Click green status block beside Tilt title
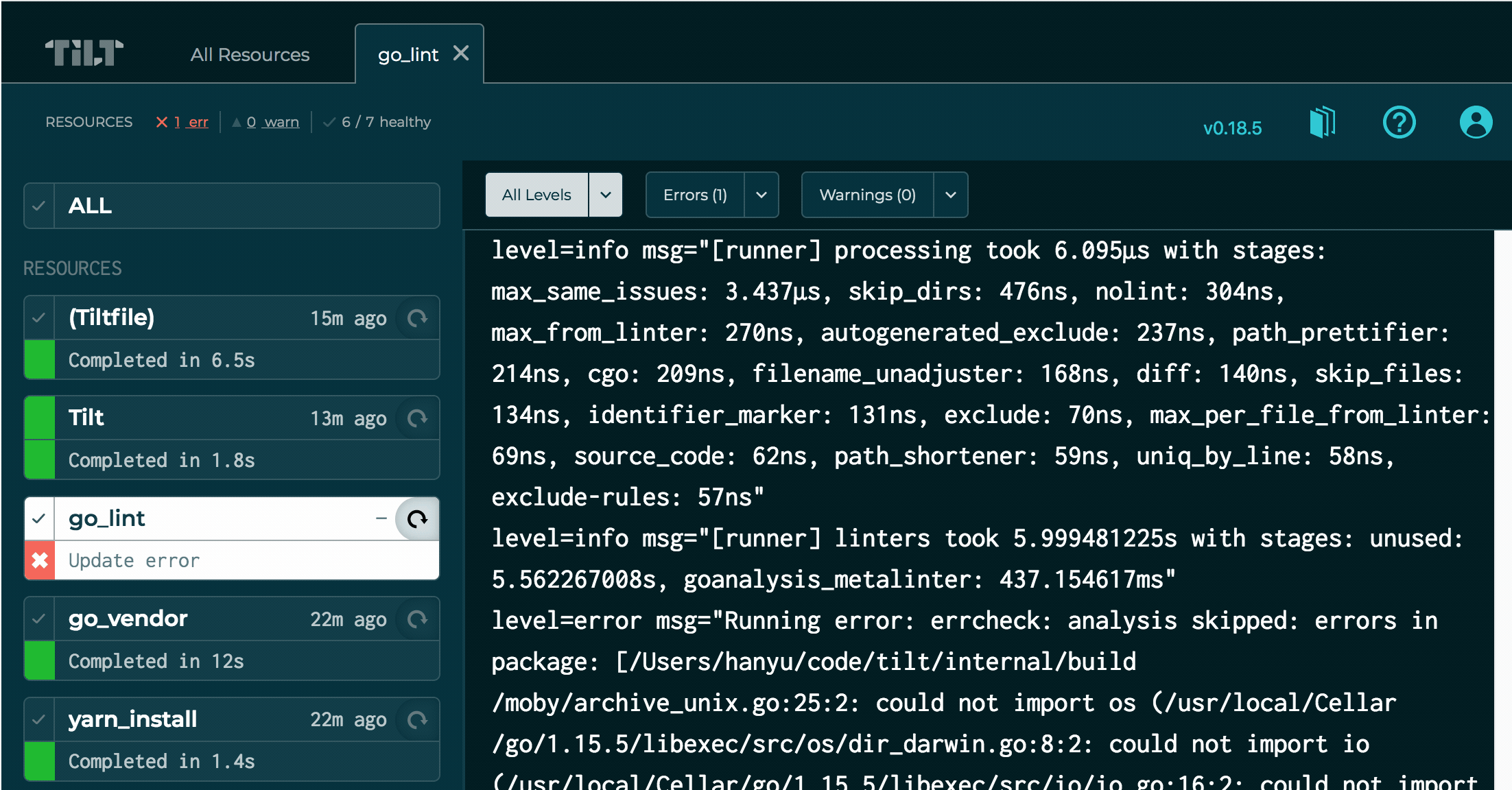Image resolution: width=1512 pixels, height=790 pixels. tap(40, 418)
